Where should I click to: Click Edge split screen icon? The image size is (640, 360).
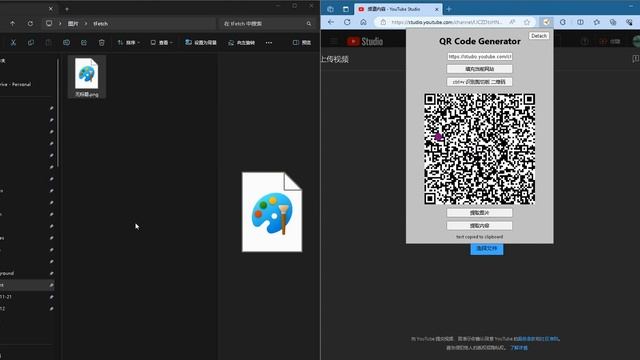580,22
